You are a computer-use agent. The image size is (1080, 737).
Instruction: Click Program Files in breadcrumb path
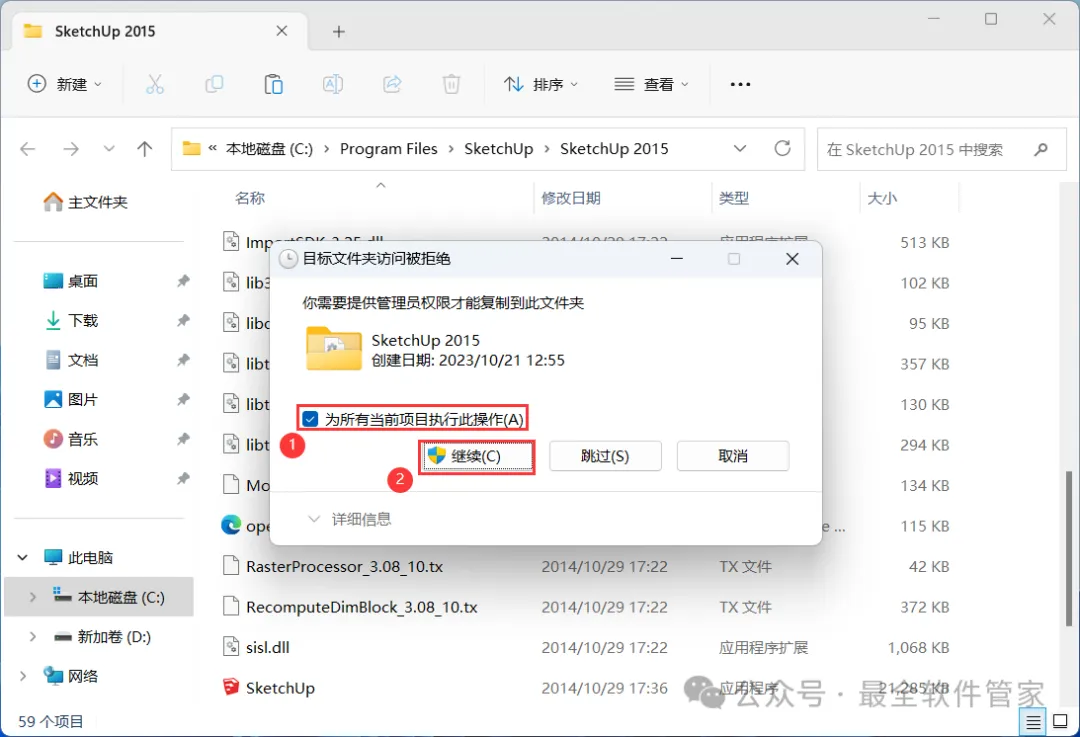[388, 149]
